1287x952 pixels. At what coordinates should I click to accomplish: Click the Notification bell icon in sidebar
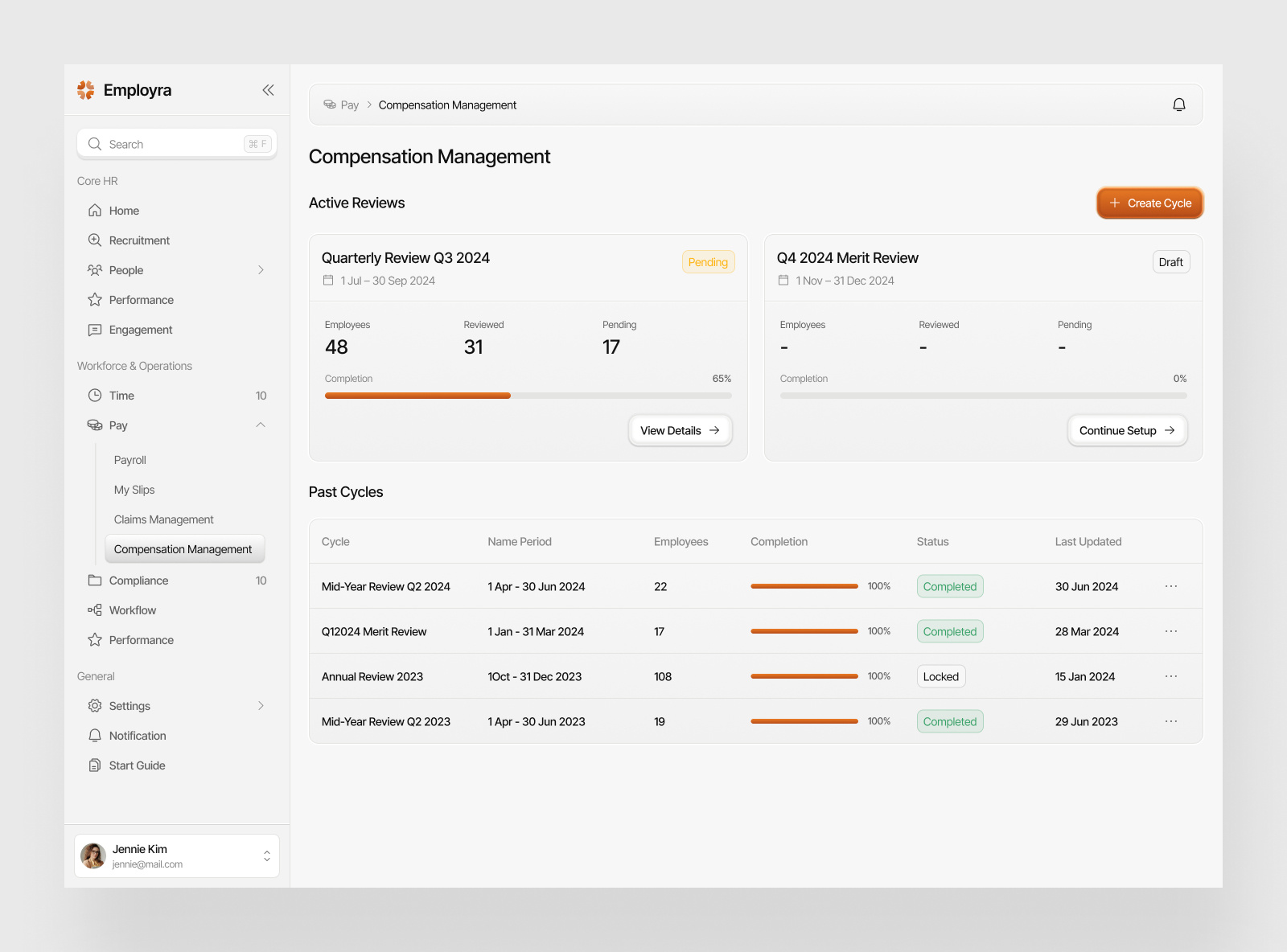pos(95,736)
